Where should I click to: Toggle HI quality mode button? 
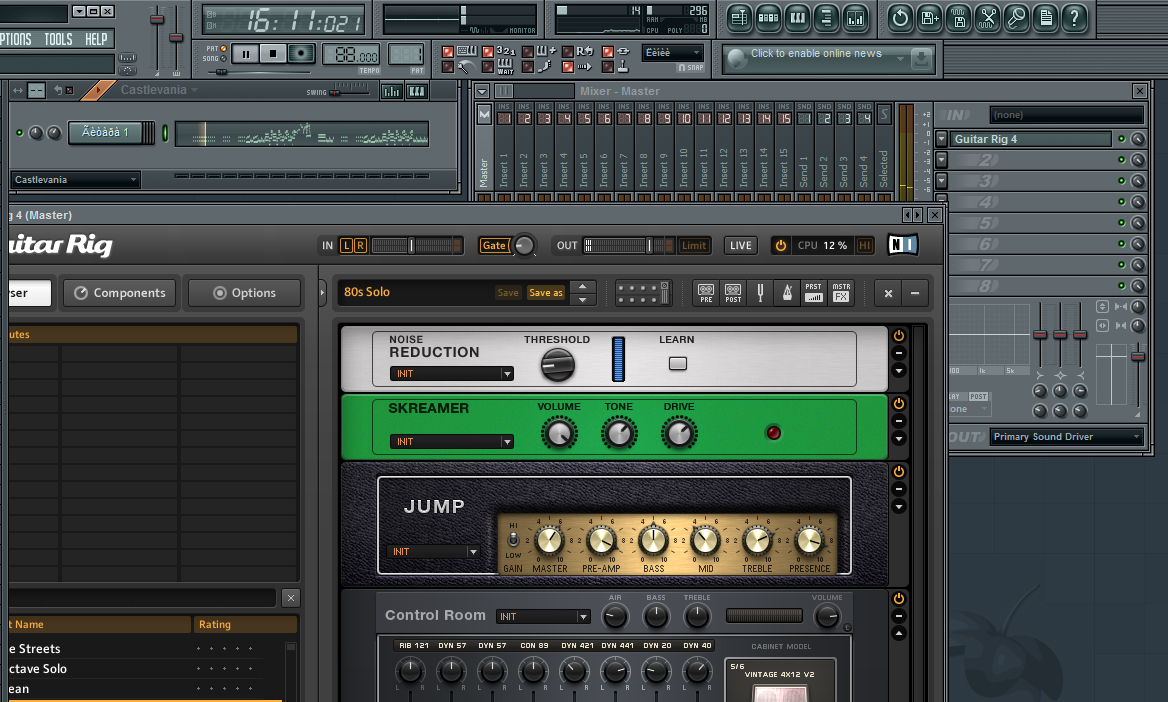point(865,245)
